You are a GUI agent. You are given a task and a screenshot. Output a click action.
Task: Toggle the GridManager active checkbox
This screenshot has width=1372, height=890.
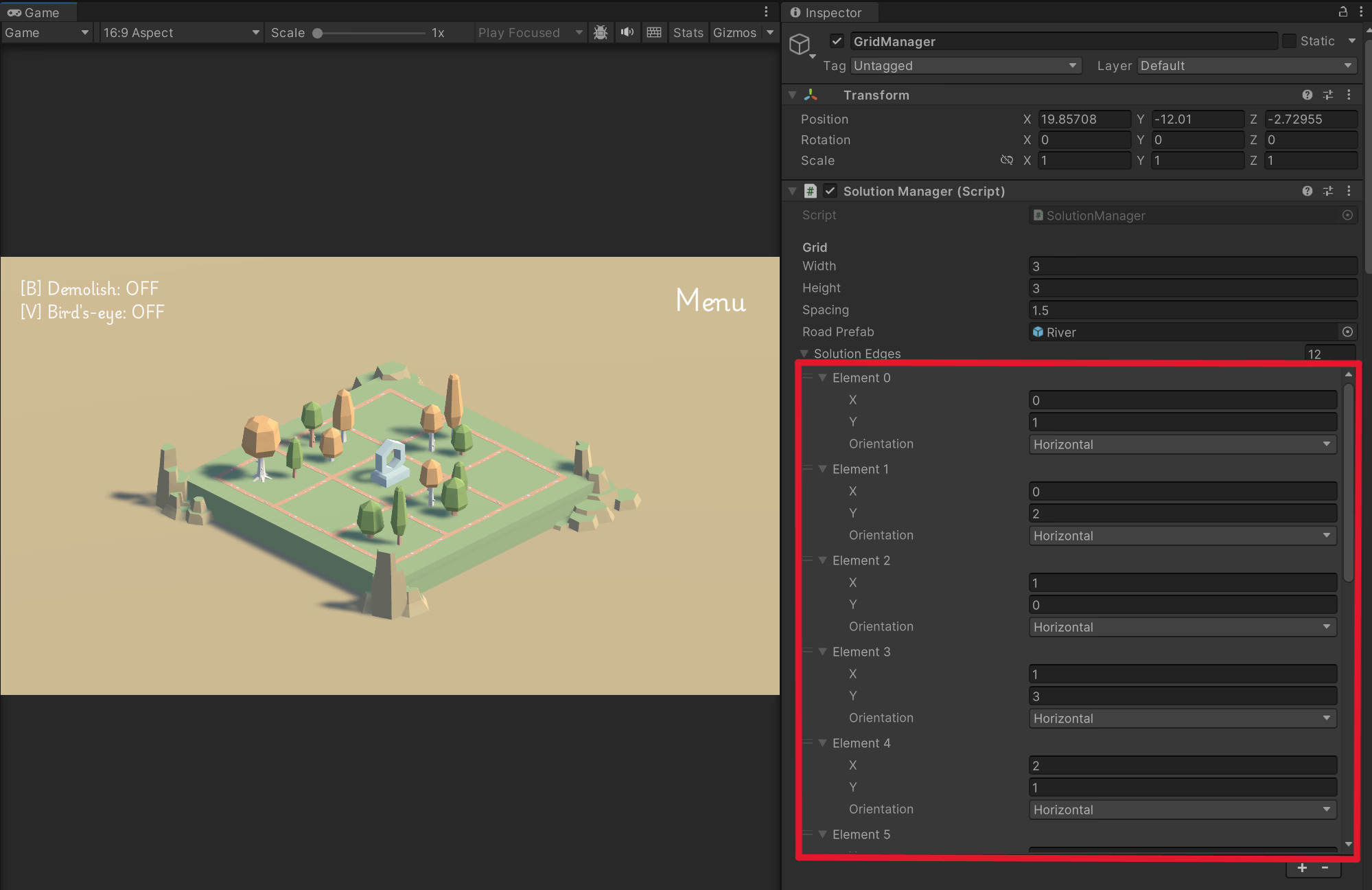click(x=837, y=41)
